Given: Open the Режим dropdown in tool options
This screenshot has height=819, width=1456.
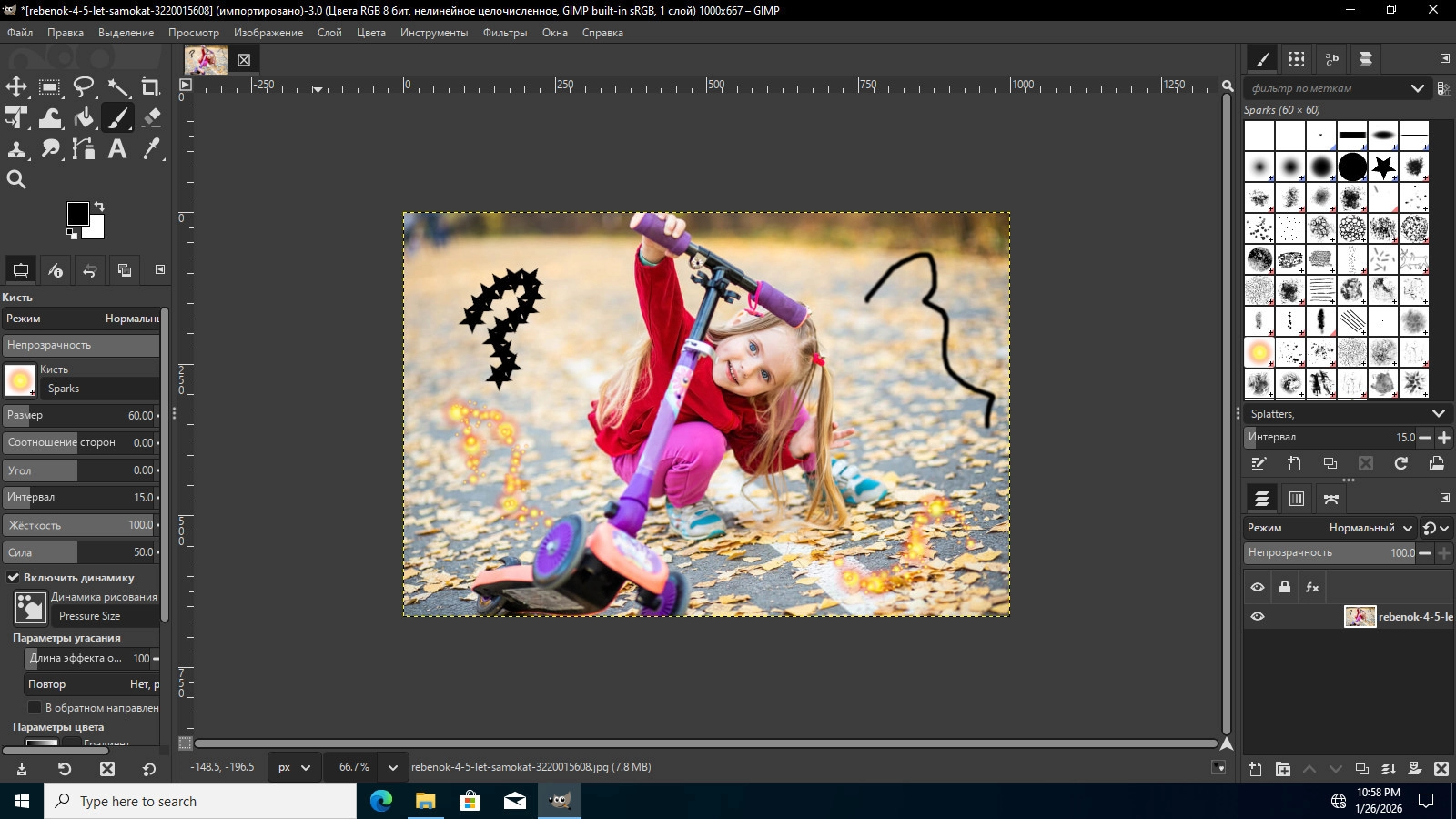Looking at the screenshot, I should (x=82, y=318).
